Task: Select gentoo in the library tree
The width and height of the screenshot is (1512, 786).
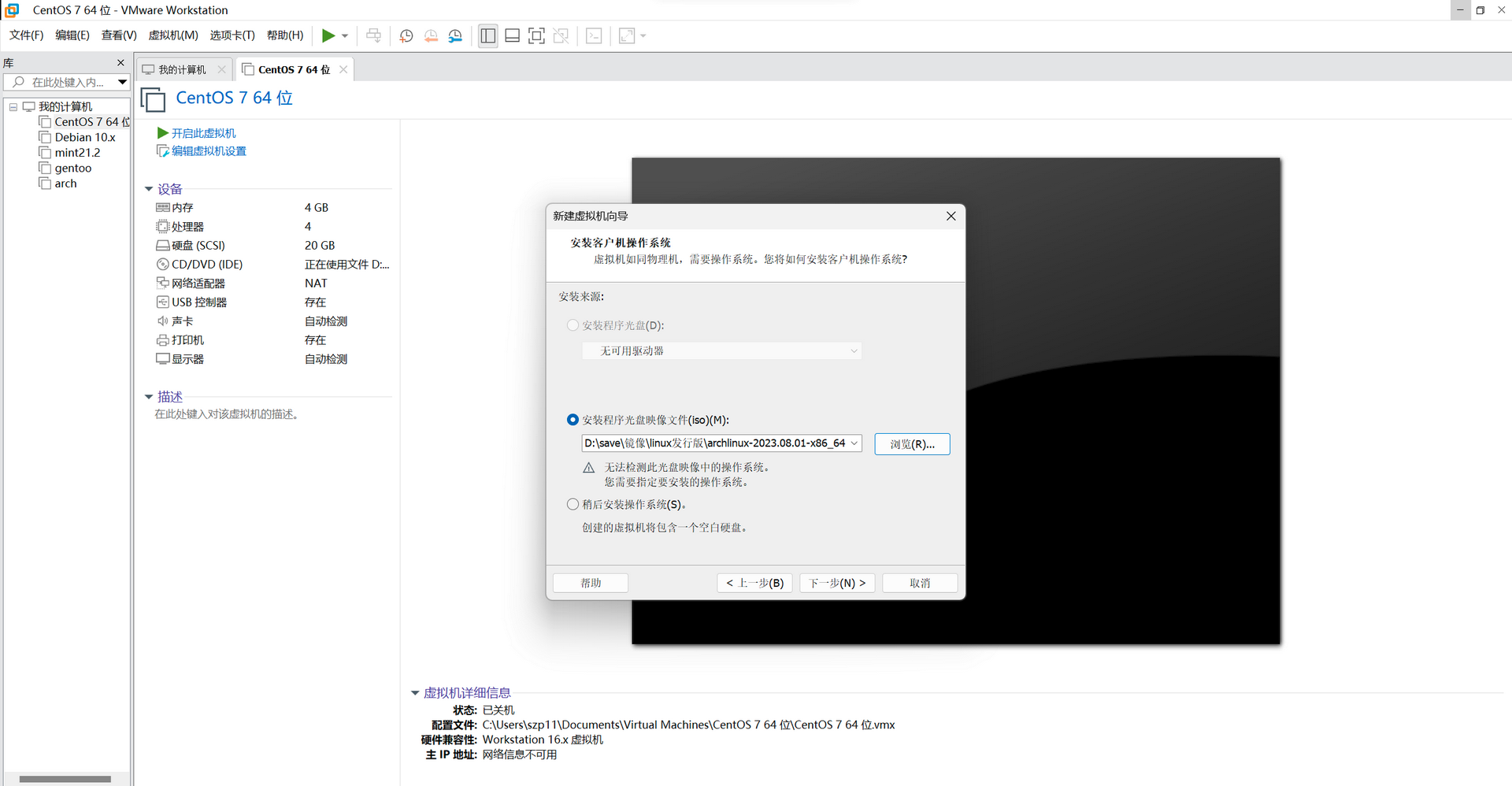Action: [73, 168]
